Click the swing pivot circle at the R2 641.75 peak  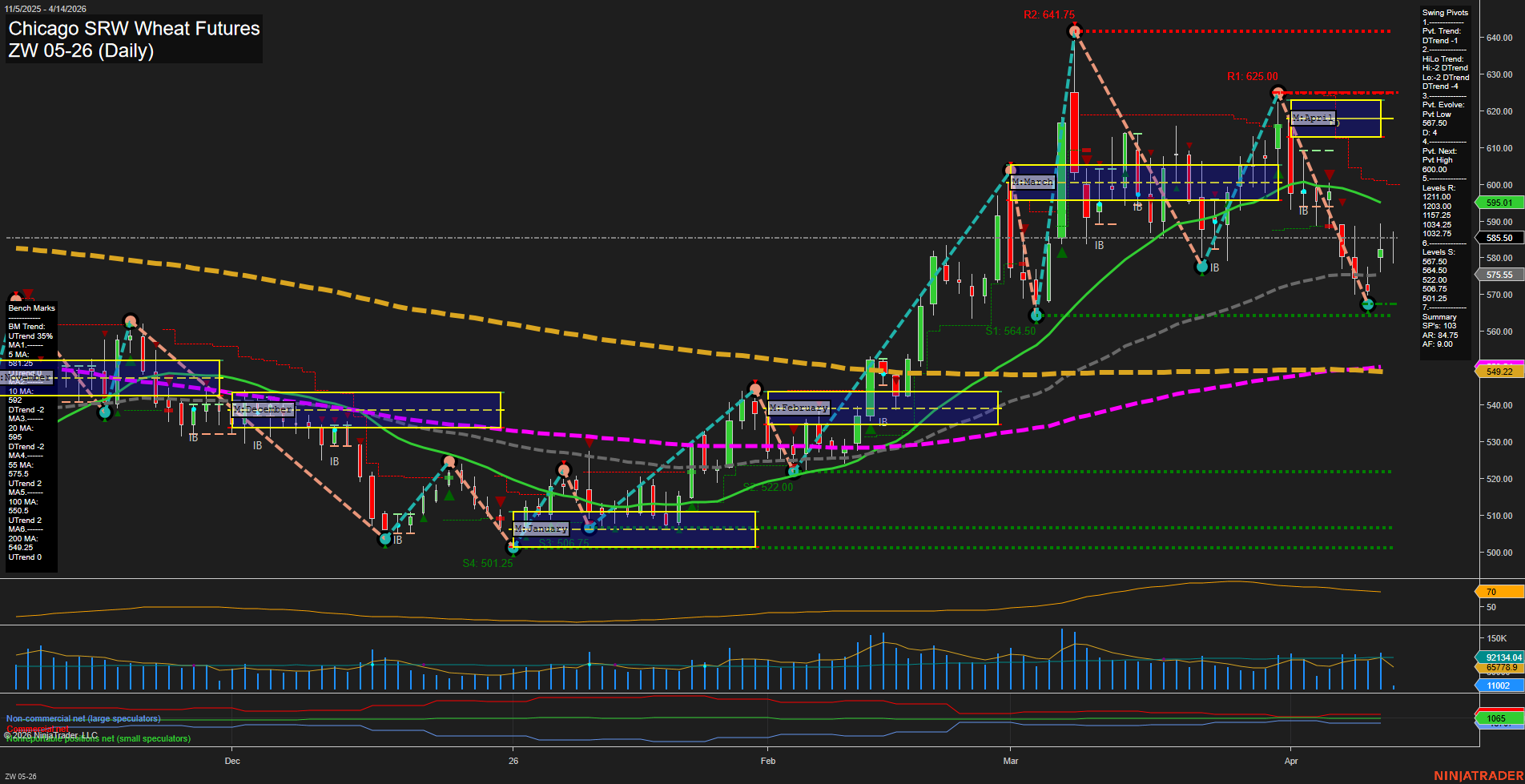pyautogui.click(x=1074, y=31)
